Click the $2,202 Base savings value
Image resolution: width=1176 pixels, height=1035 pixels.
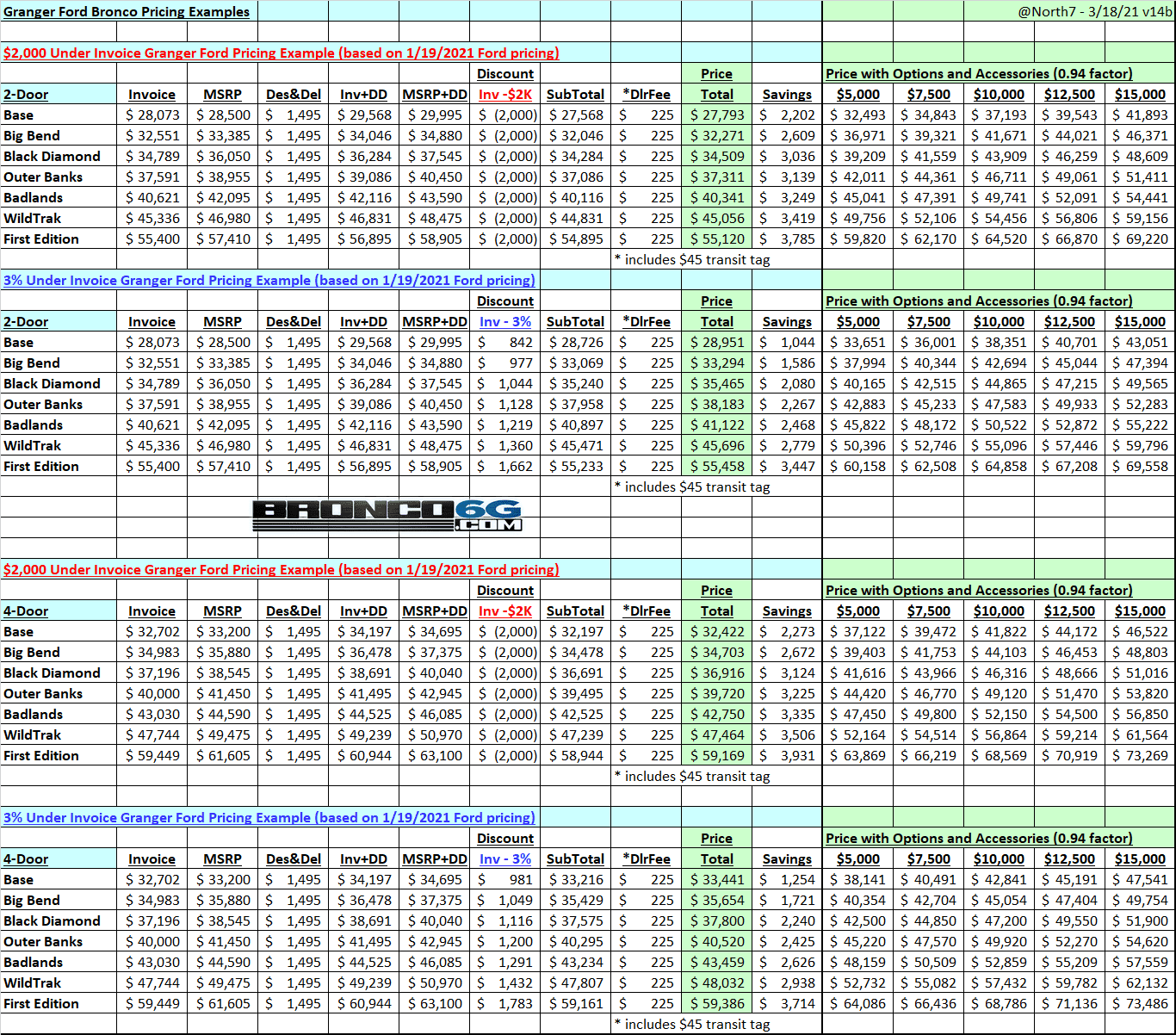point(787,115)
